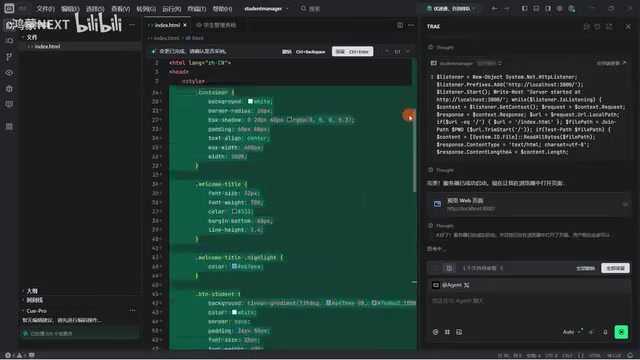Open chat history in TRAE panel

coord(598,27)
